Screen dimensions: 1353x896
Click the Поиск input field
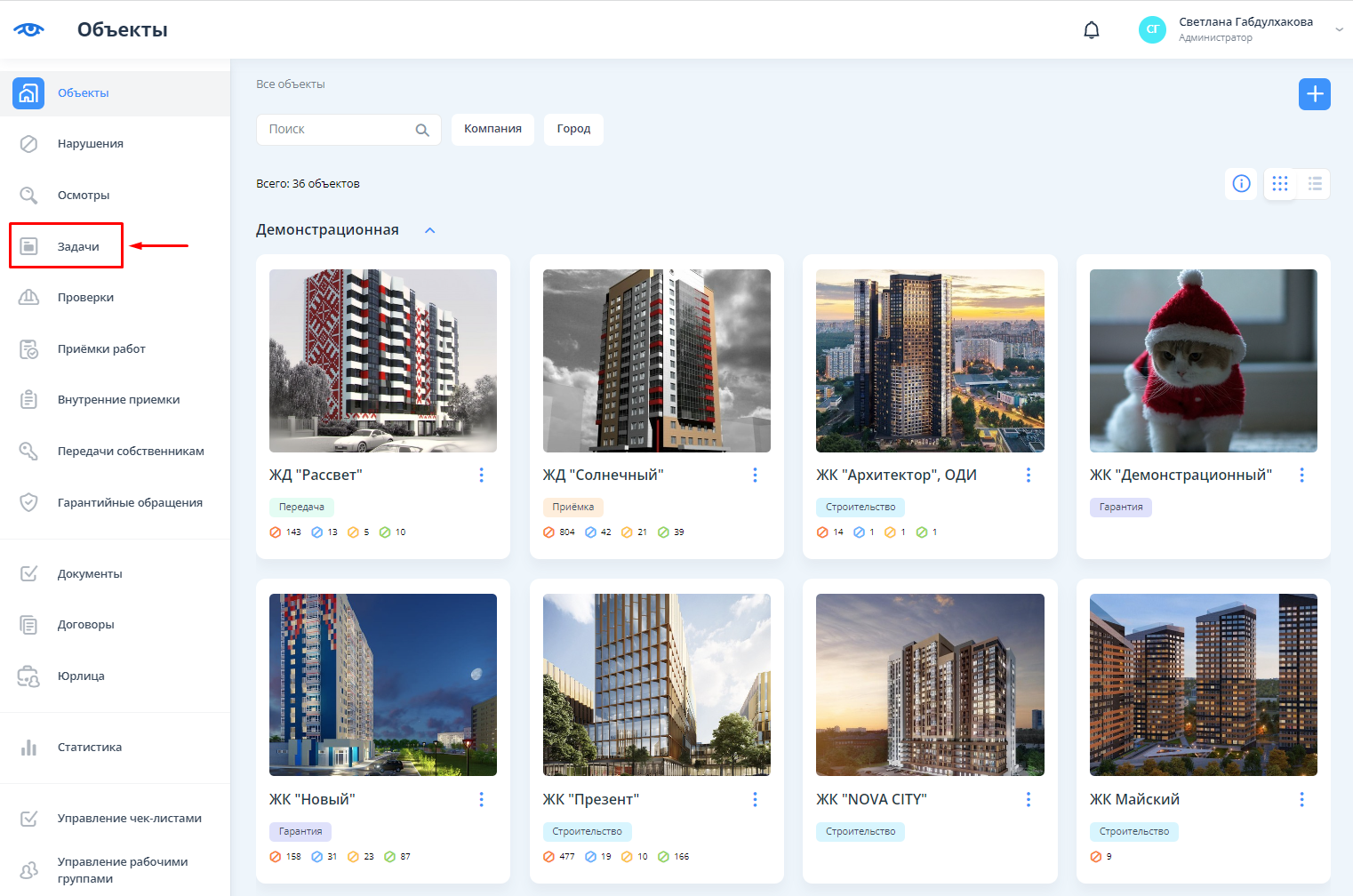coord(336,130)
